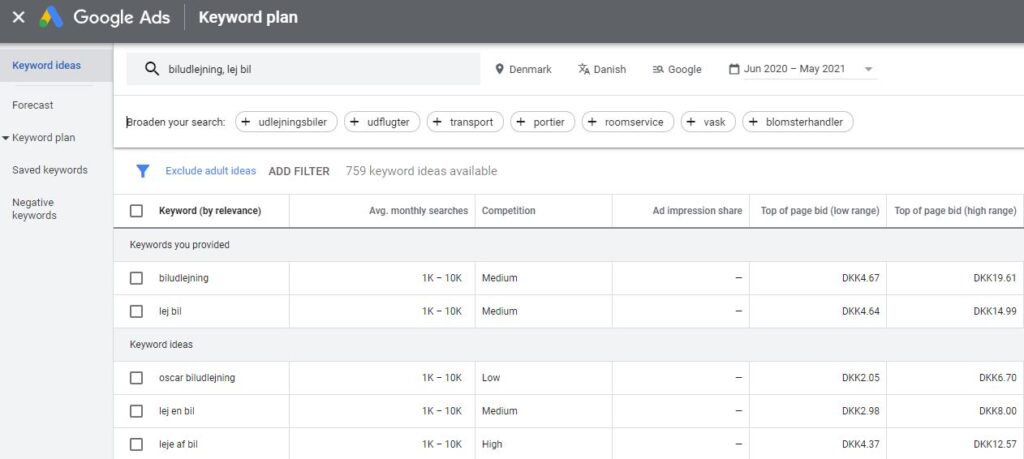Click keyword text oscar biludlejning
1024x459 pixels.
tap(197, 378)
